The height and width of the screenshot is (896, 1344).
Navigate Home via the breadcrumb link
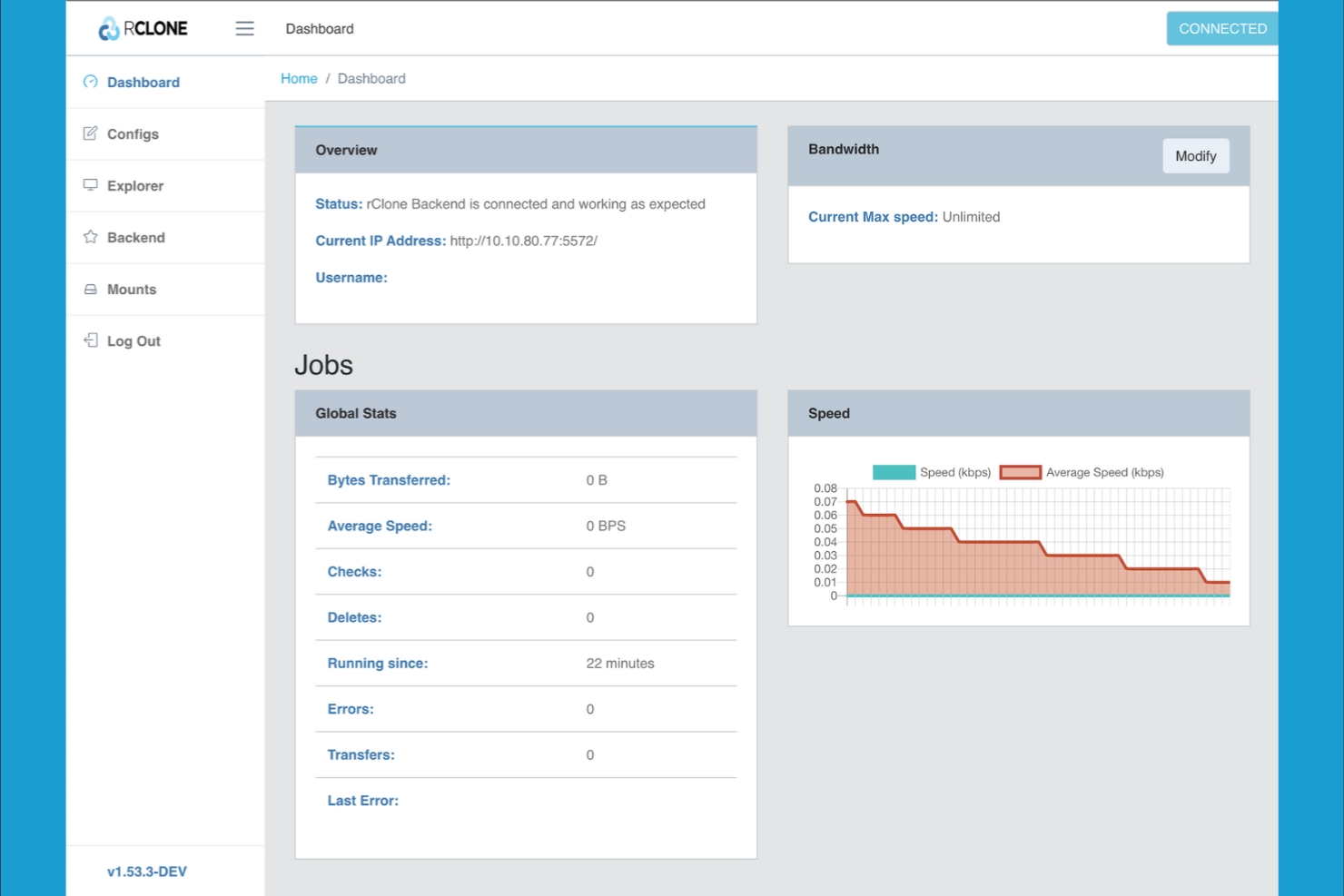[x=299, y=78]
